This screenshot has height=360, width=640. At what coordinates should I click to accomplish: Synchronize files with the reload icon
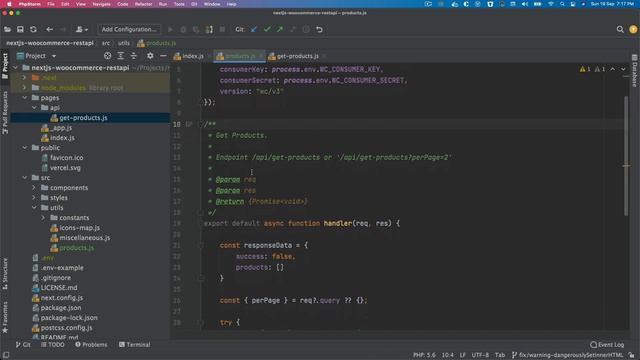click(33, 29)
